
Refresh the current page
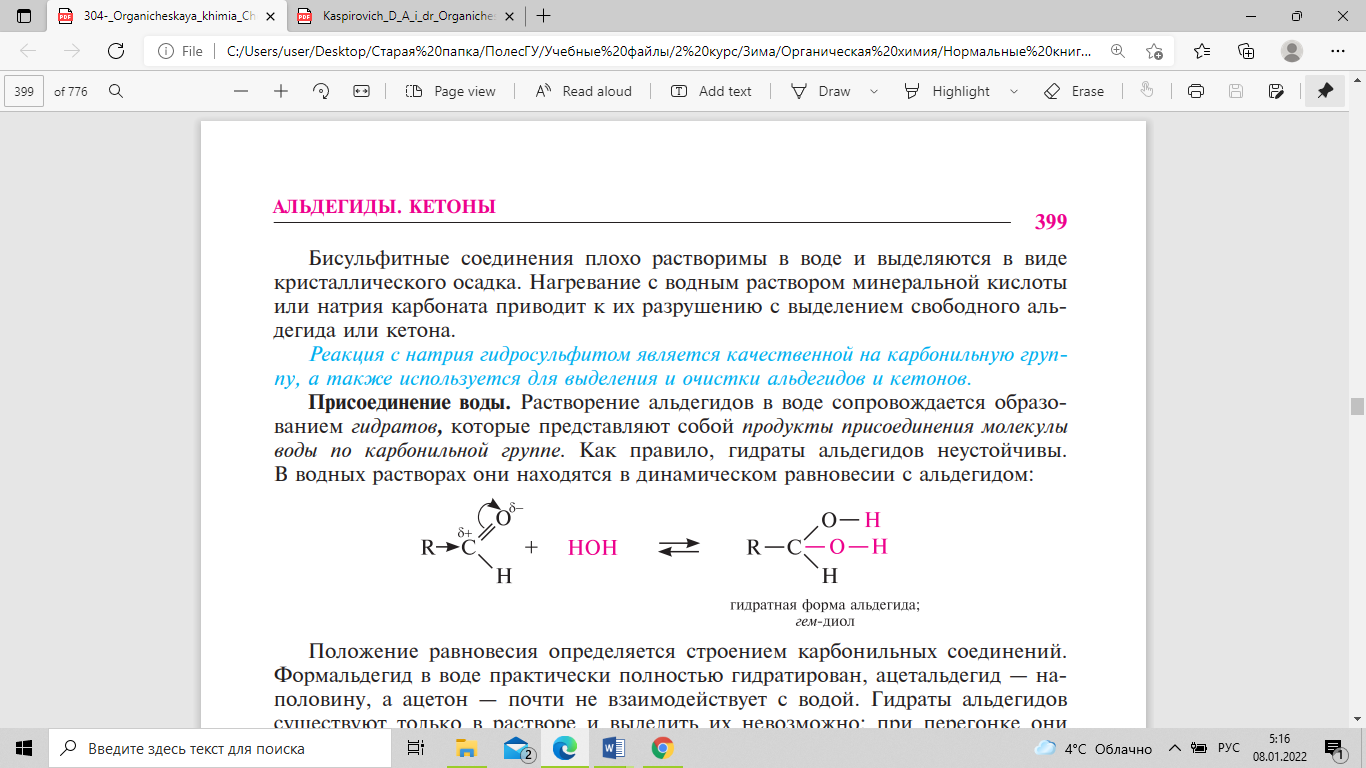tap(115, 51)
